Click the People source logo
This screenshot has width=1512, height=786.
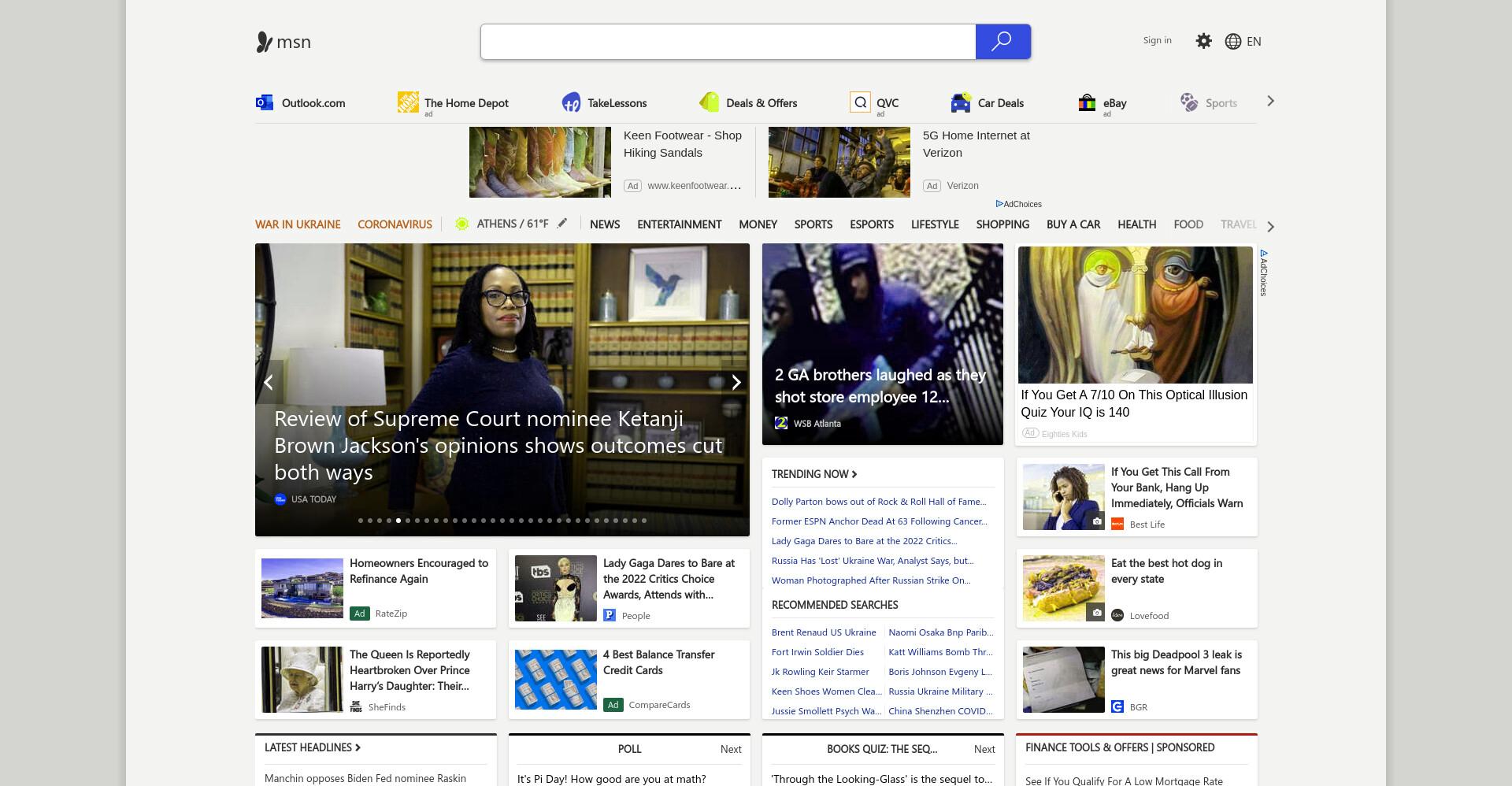pos(610,615)
